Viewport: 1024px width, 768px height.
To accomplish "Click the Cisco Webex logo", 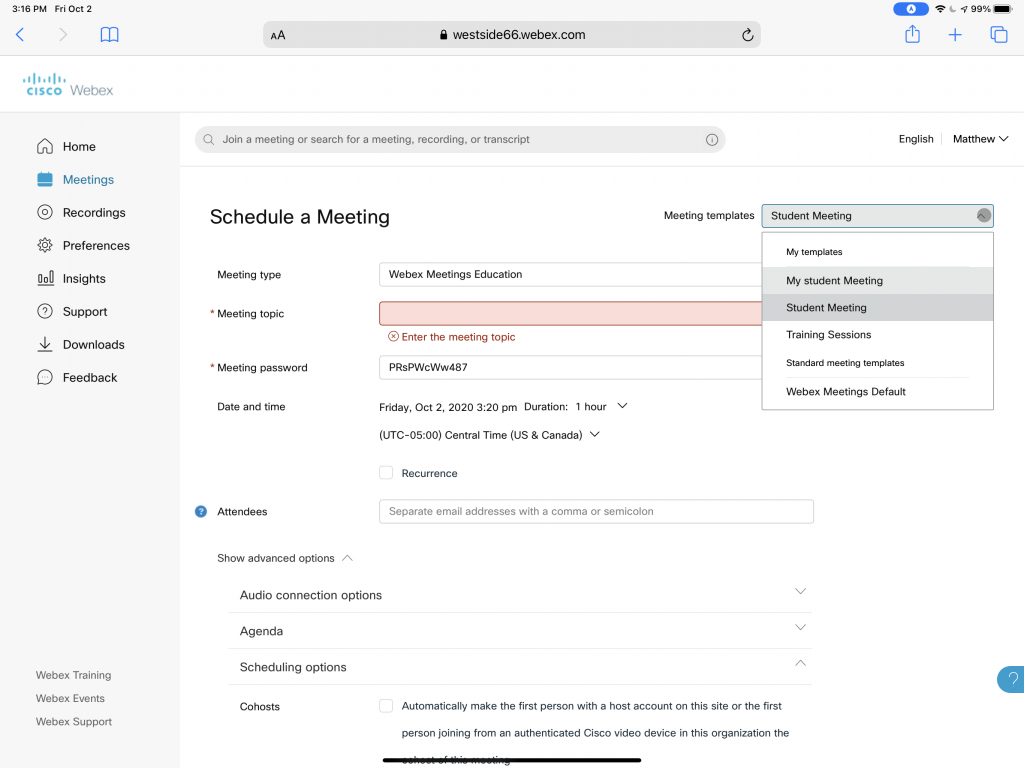I will [69, 85].
